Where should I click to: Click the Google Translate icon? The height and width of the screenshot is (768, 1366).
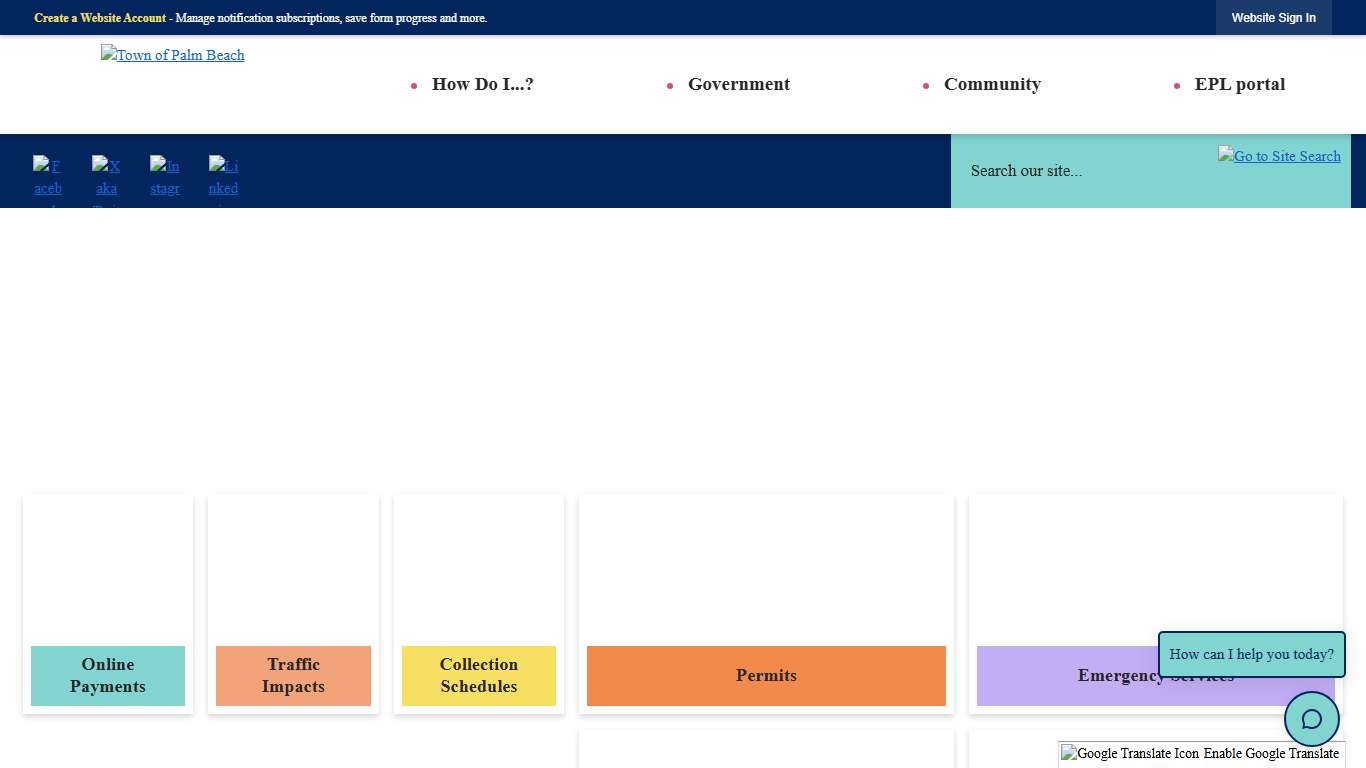point(1130,754)
